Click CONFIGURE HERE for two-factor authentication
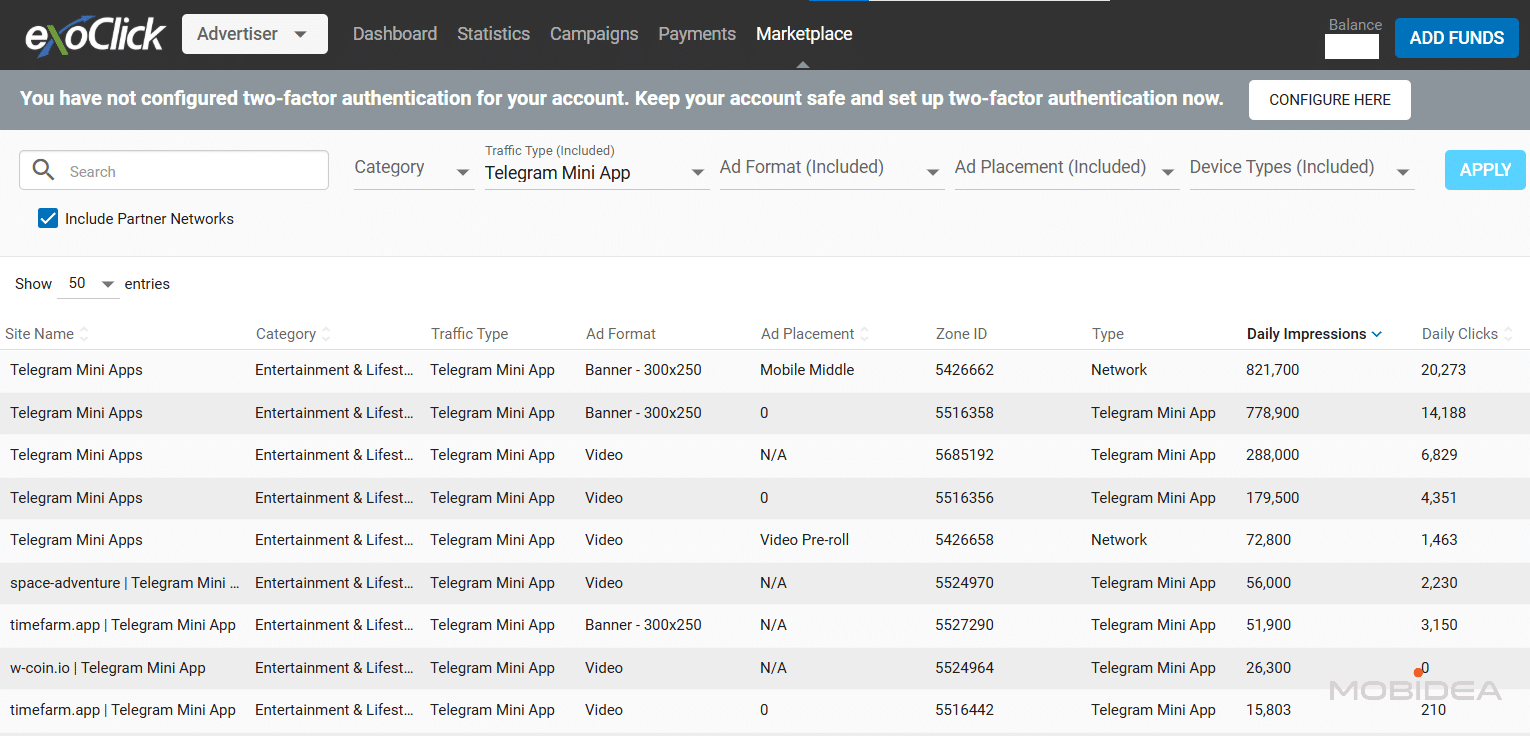Screen dimensions: 1530x736 point(1329,100)
